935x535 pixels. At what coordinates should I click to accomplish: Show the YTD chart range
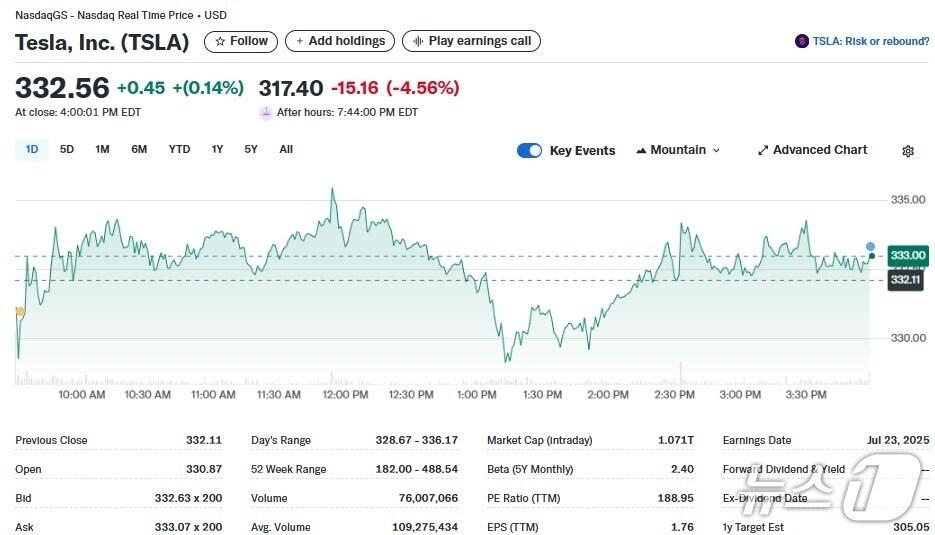pos(179,149)
